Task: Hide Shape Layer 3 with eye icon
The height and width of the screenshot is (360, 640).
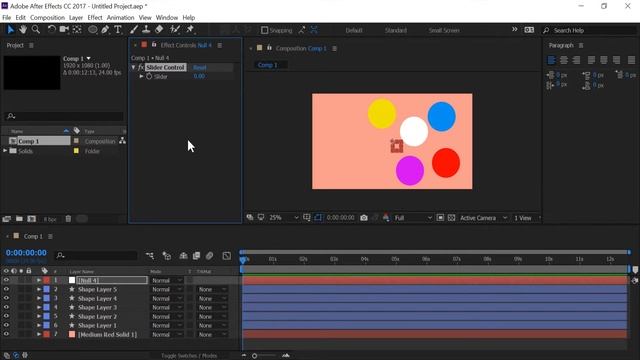Action: (6, 307)
